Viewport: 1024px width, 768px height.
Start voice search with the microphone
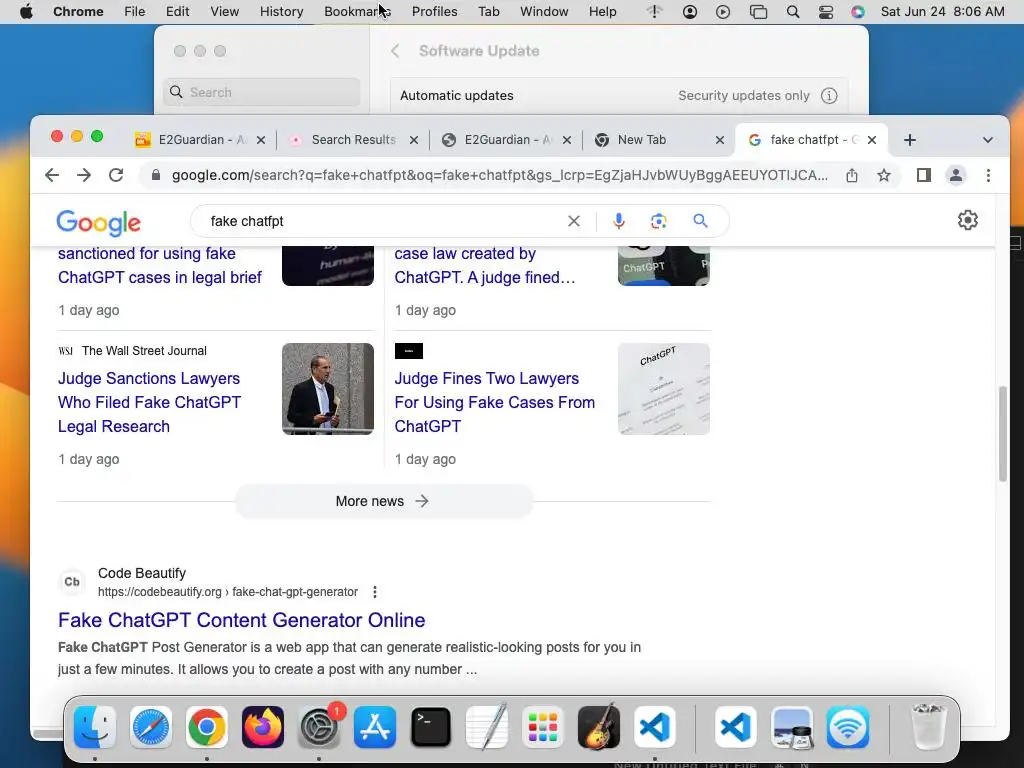pyautogui.click(x=618, y=221)
